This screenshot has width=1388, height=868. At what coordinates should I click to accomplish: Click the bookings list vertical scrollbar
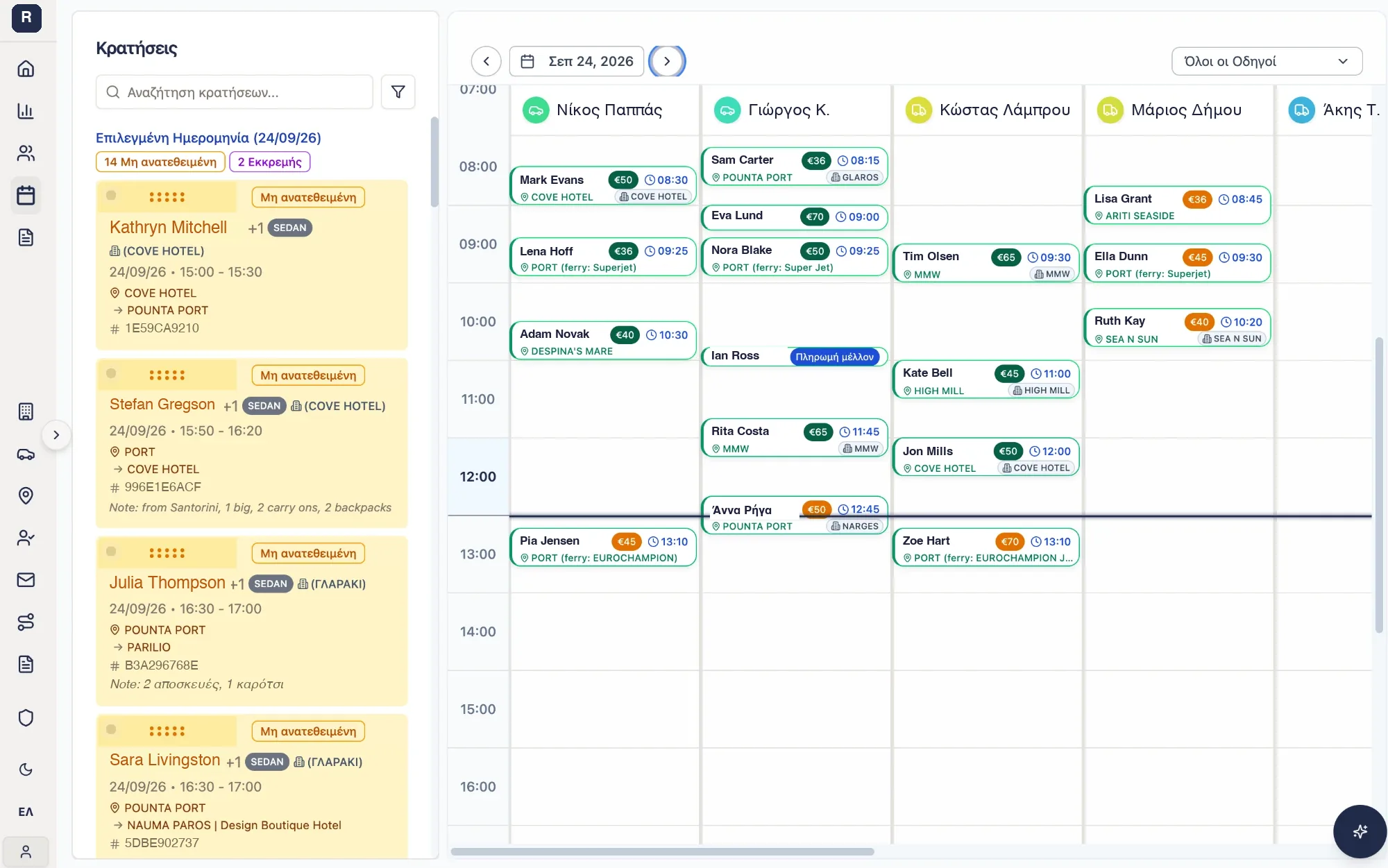point(434,162)
